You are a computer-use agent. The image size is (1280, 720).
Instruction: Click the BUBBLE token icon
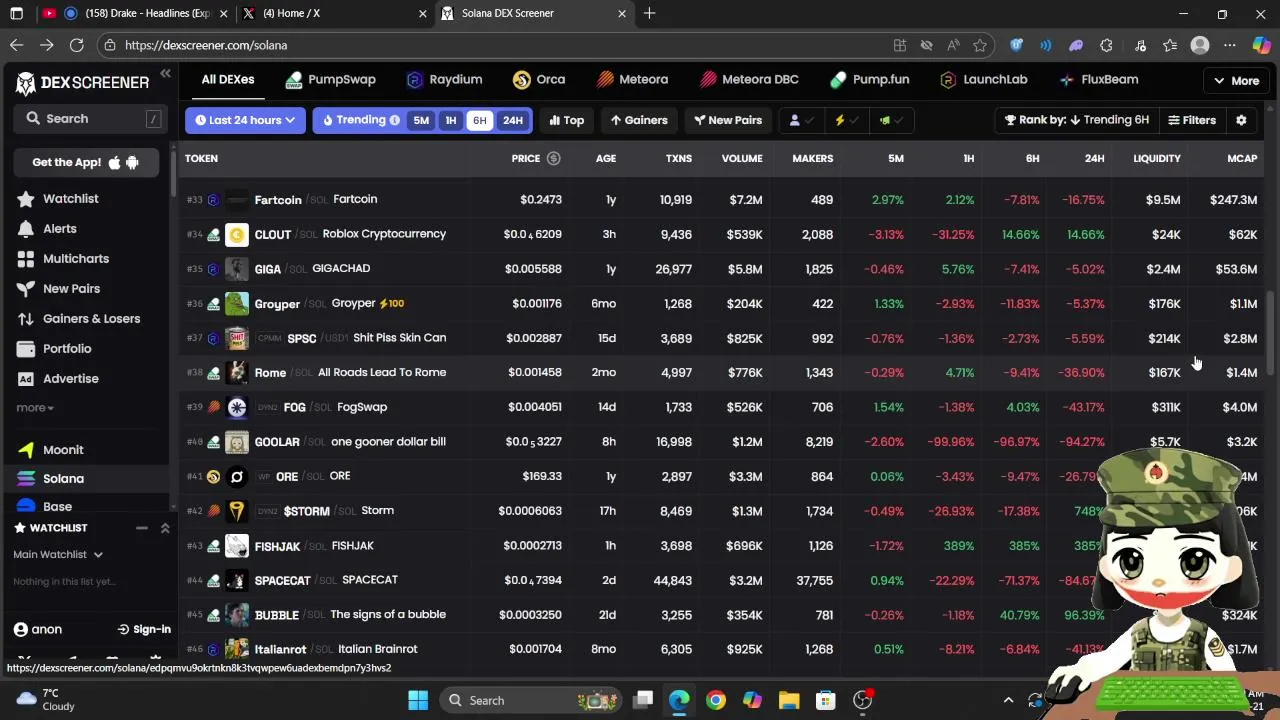click(236, 615)
